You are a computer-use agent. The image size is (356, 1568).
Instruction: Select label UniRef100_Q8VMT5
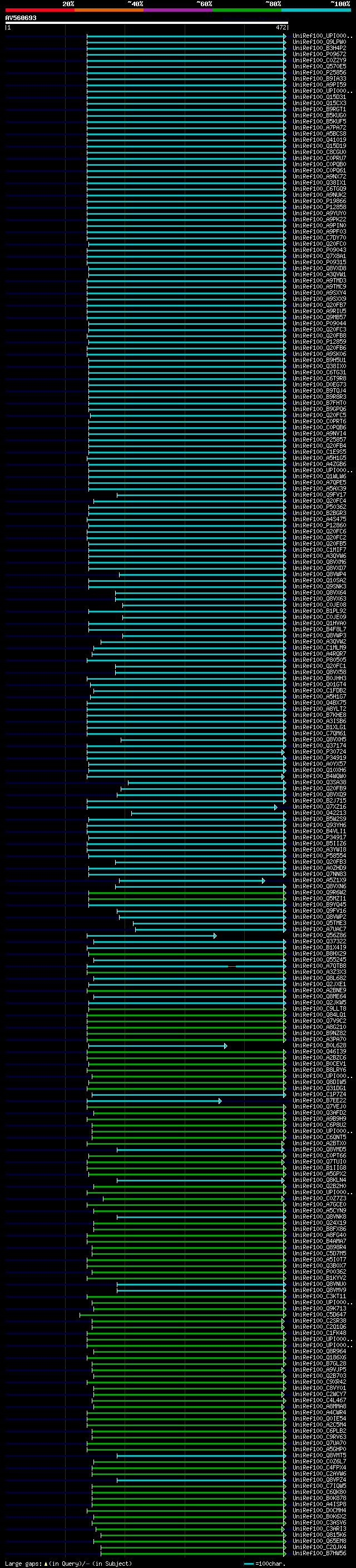319,1455
